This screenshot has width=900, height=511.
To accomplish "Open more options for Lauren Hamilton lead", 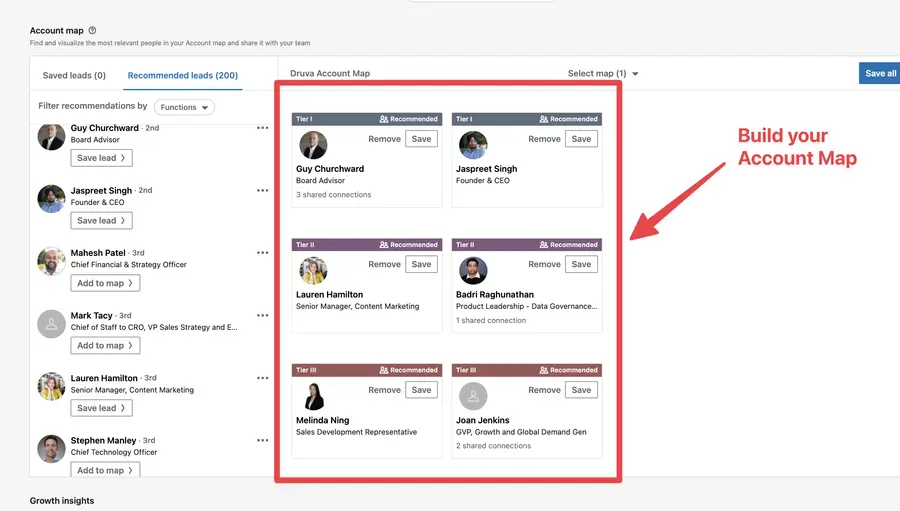I will [262, 378].
